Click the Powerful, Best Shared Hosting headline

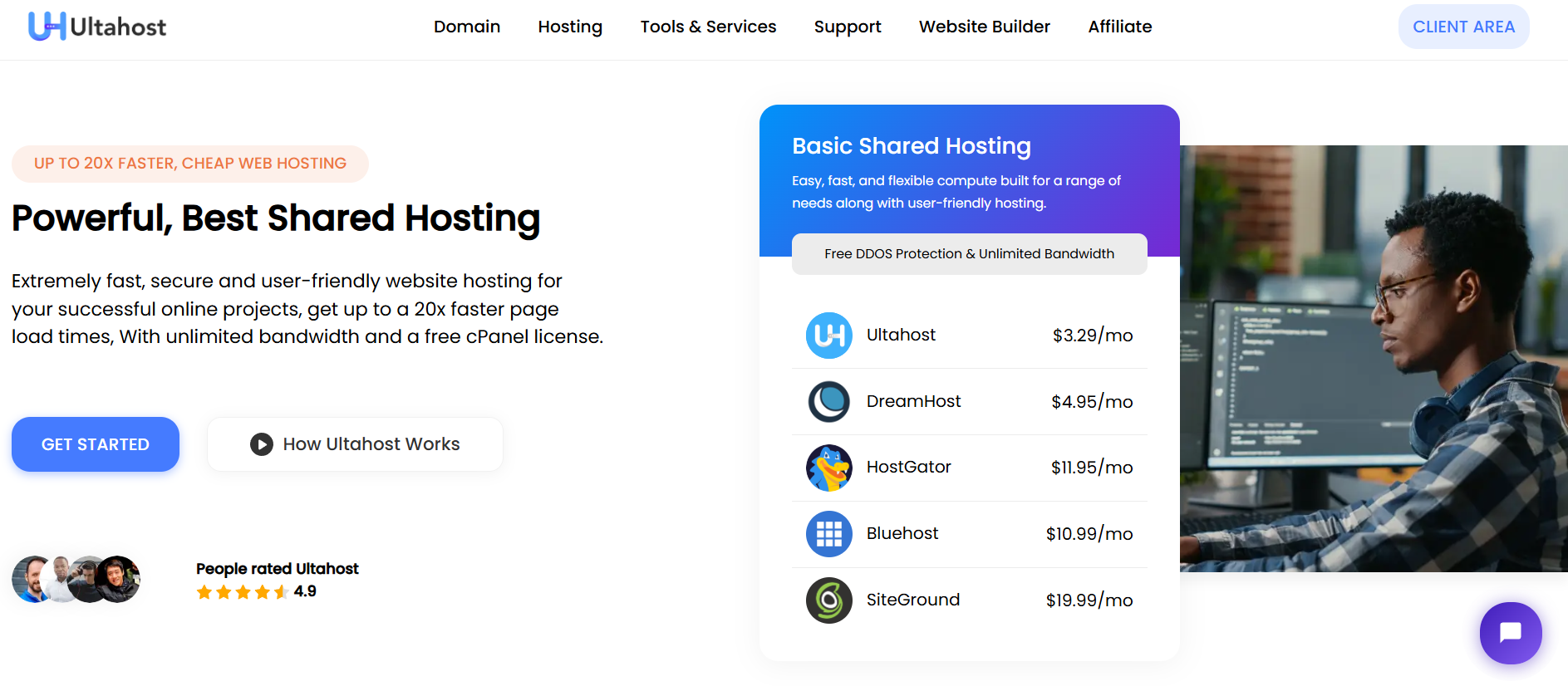tap(276, 218)
